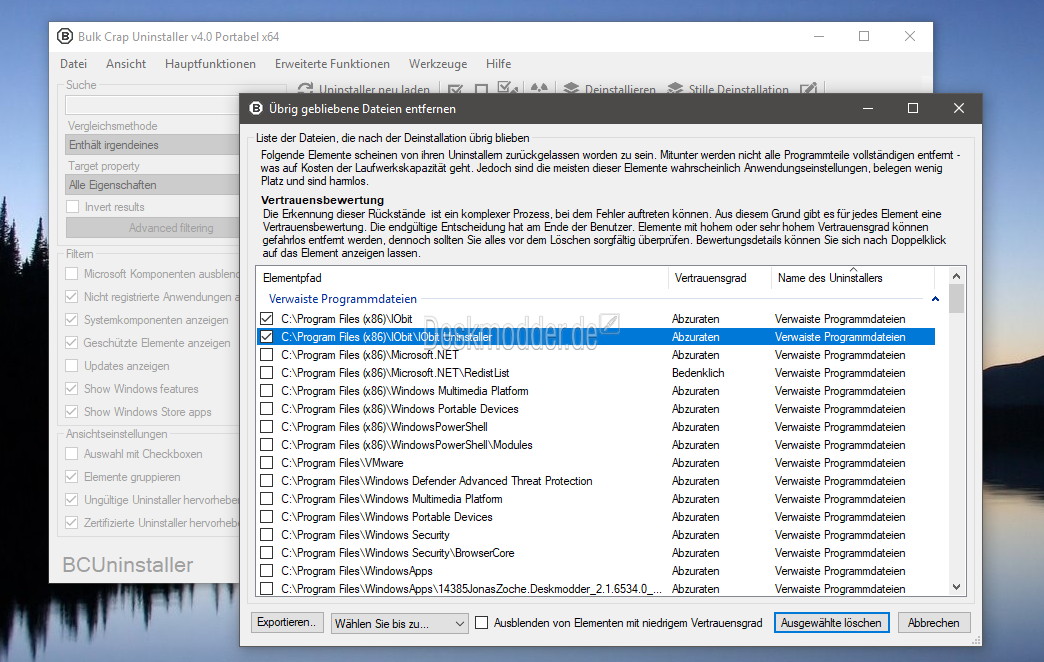The width and height of the screenshot is (1044, 662).
Task: Toggle Microsoft Komponenten ausblenden checkbox
Action: (x=71, y=273)
